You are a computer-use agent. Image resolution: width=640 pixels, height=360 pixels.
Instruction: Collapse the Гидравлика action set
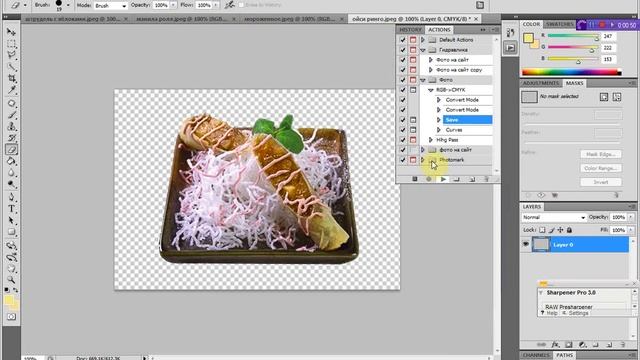point(423,50)
